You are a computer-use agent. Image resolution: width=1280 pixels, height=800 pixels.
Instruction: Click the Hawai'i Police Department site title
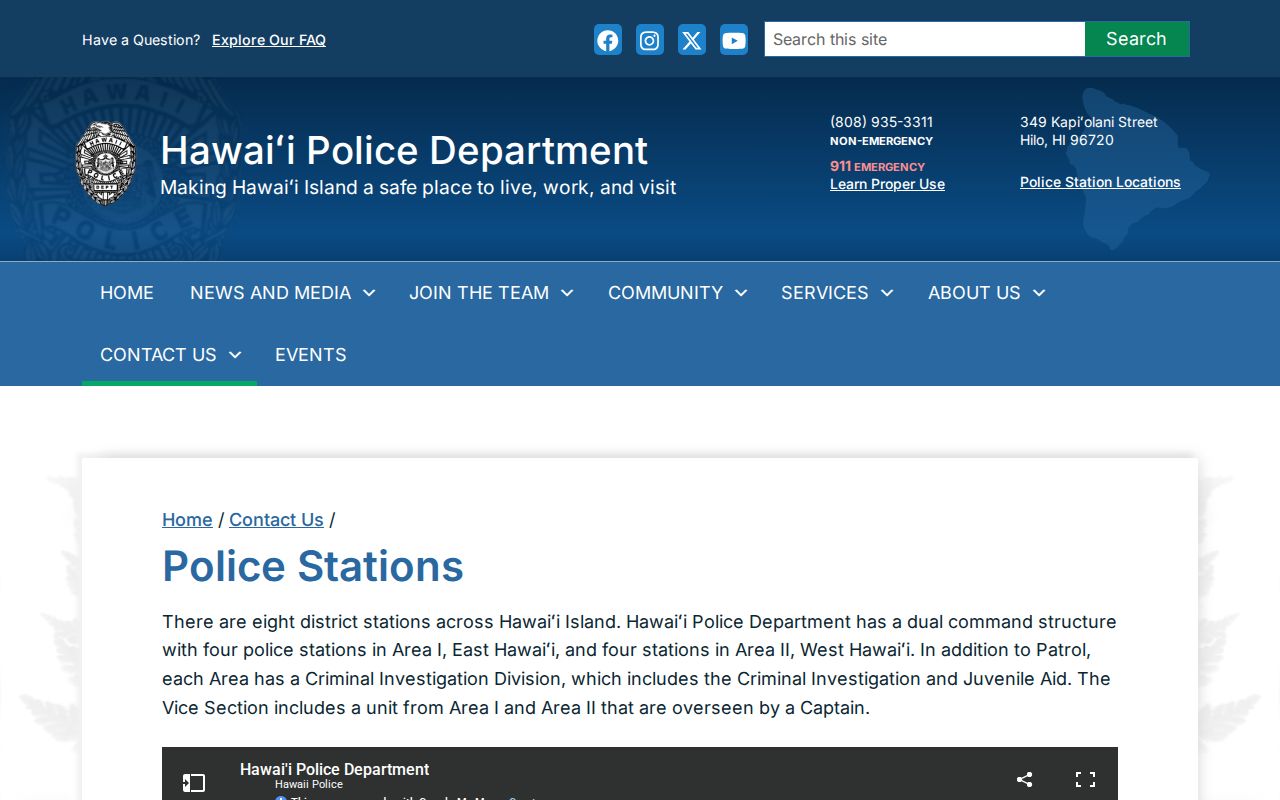(x=404, y=150)
